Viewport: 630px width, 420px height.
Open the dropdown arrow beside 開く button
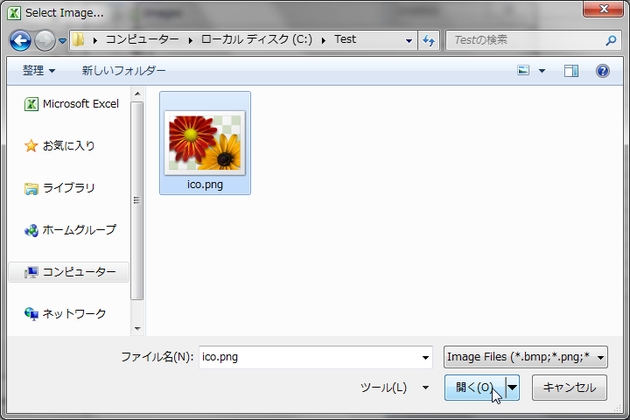[x=512, y=387]
